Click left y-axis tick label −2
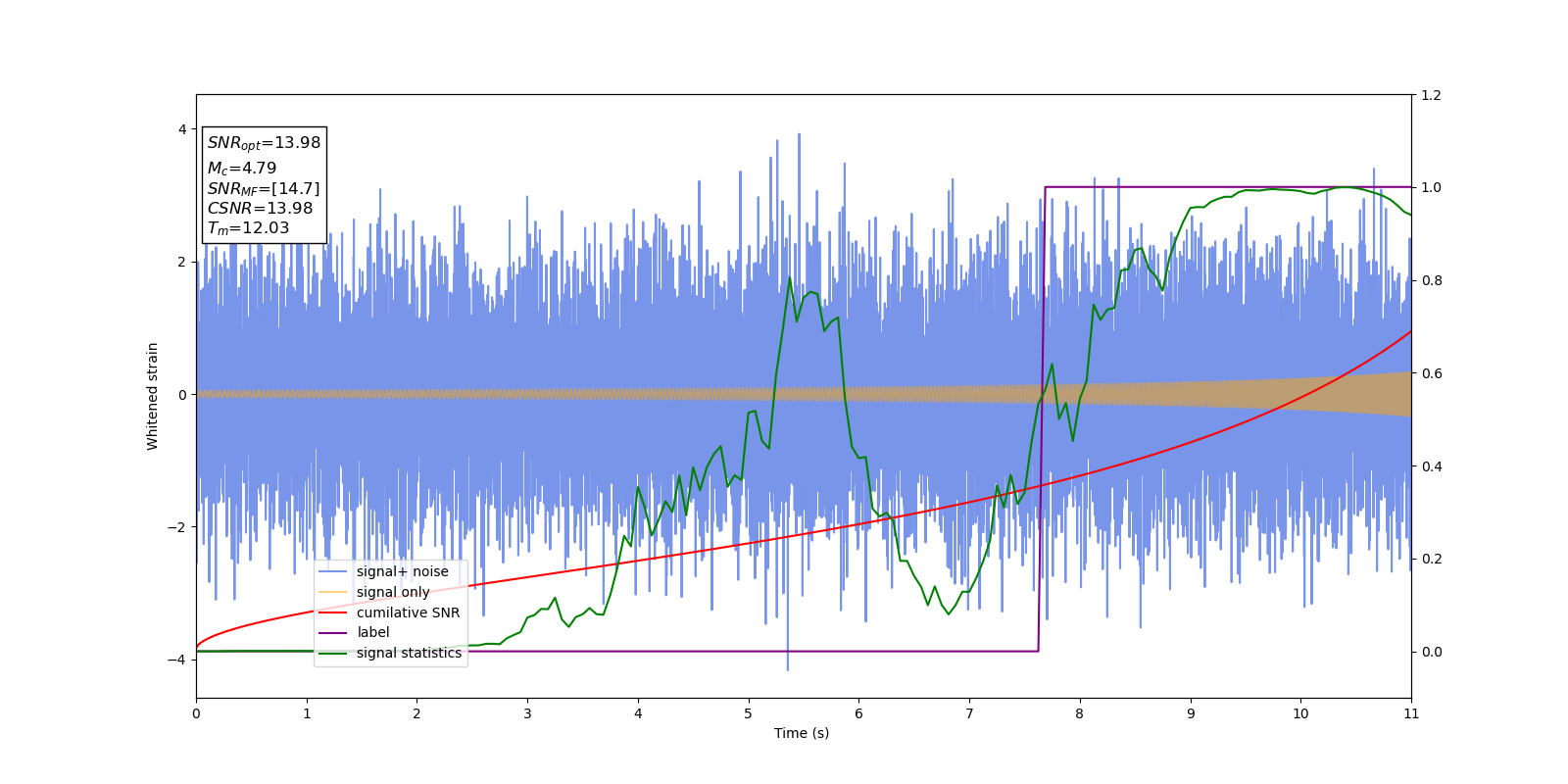This screenshot has height=784, width=1568. pyautogui.click(x=176, y=527)
